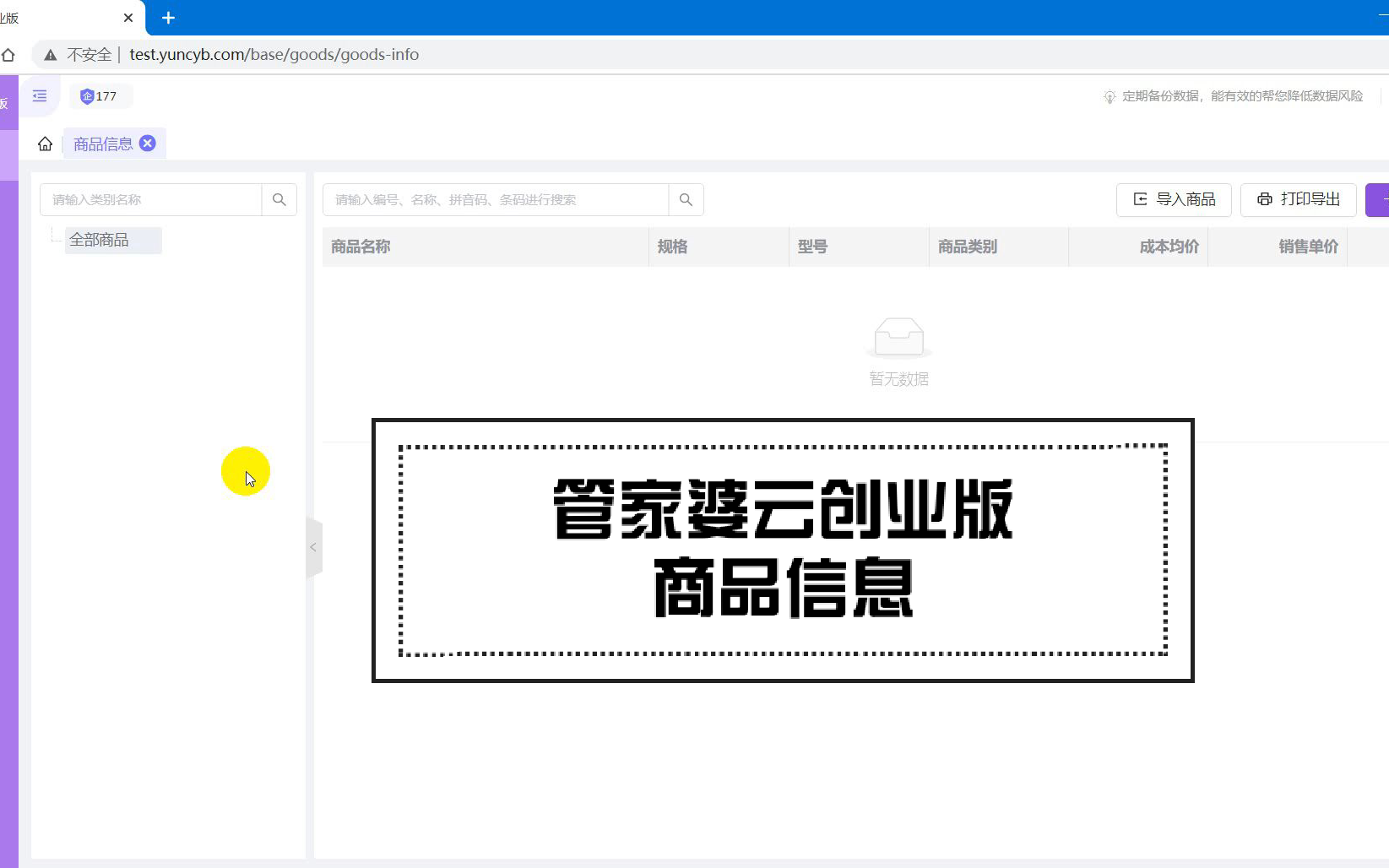
Task: Close the 商品信息 tab
Action: pos(148,144)
